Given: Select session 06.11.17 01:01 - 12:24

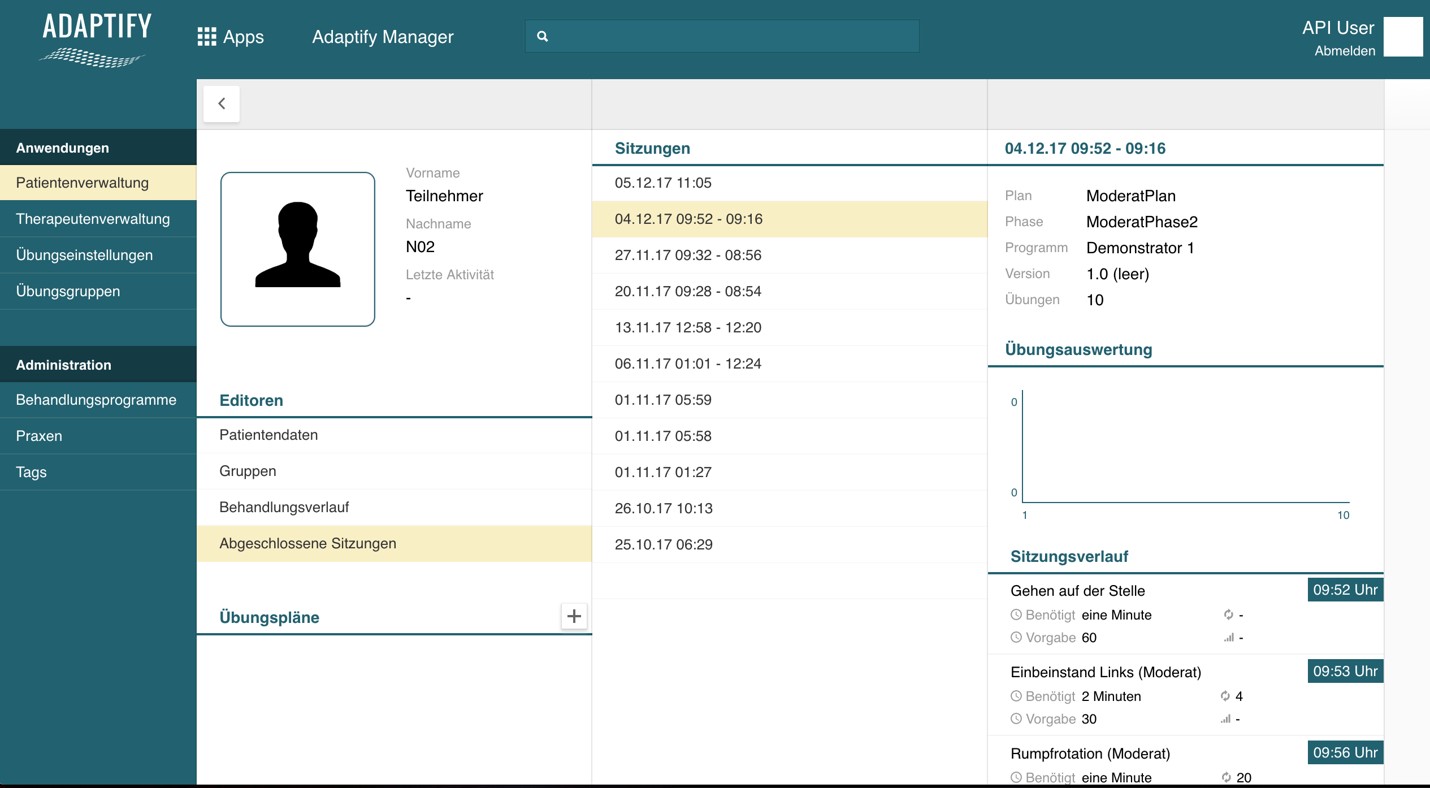Looking at the screenshot, I should click(789, 363).
